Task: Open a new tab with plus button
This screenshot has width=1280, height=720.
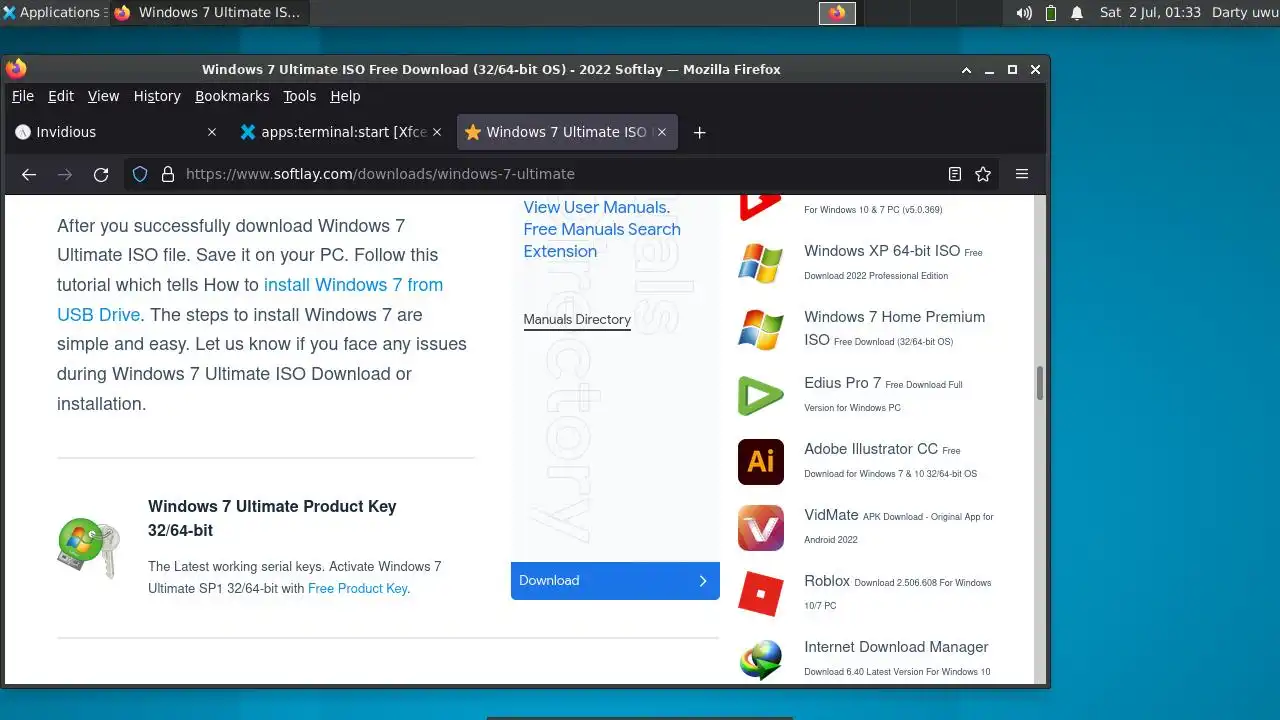Action: coord(700,132)
